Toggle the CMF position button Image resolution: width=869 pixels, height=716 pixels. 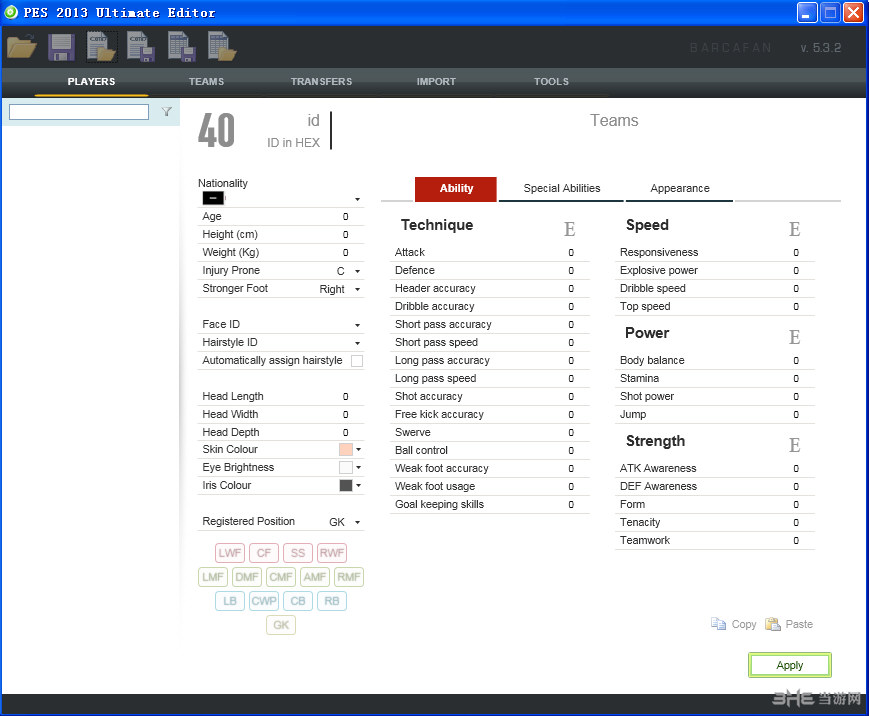coord(281,577)
